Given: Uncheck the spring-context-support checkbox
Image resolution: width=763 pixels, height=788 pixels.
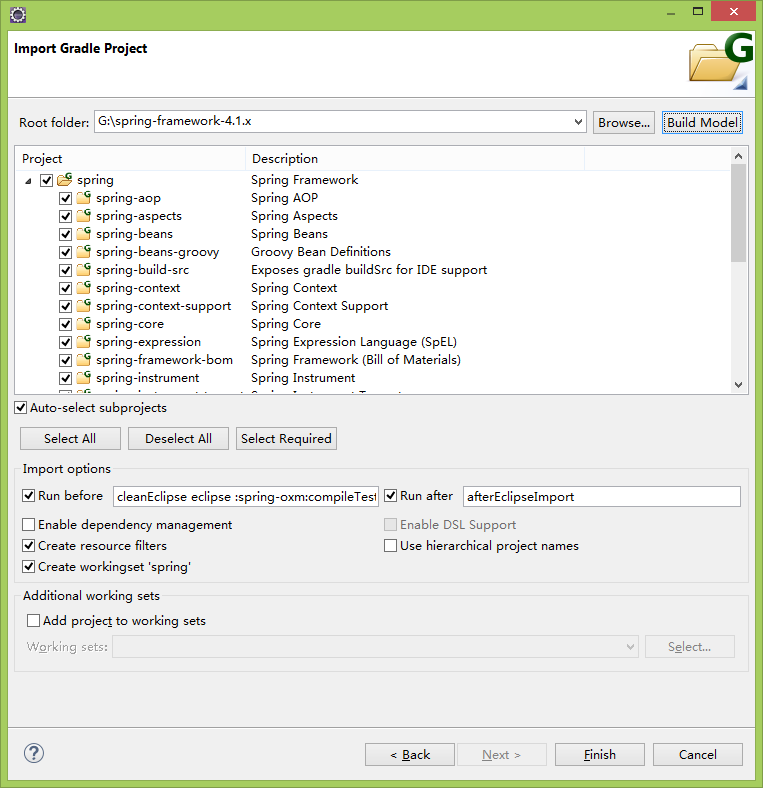Looking at the screenshot, I should click(65, 306).
